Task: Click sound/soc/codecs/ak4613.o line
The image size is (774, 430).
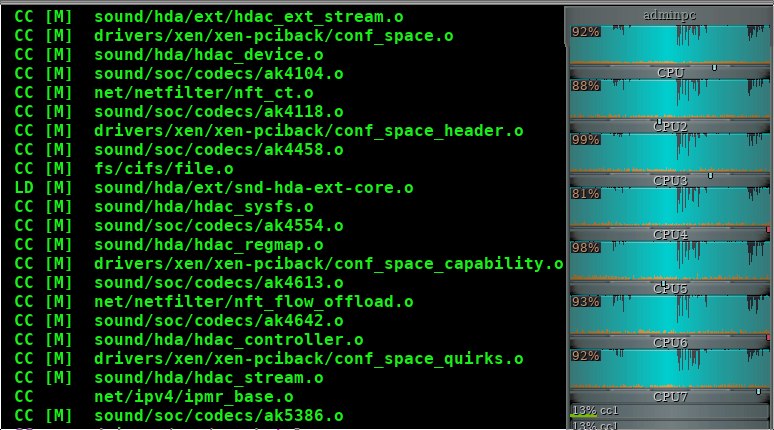Action: click(179, 283)
